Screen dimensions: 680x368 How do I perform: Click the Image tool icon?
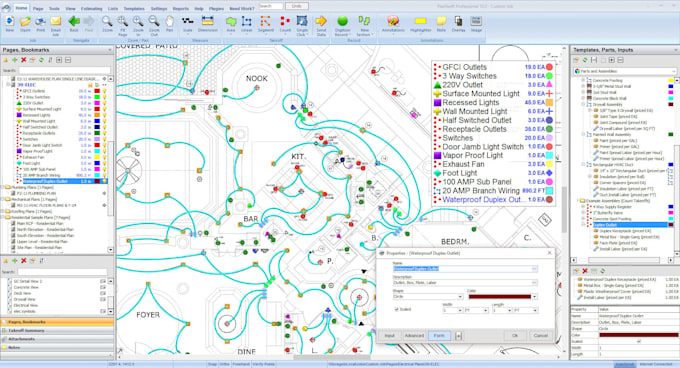coord(476,21)
